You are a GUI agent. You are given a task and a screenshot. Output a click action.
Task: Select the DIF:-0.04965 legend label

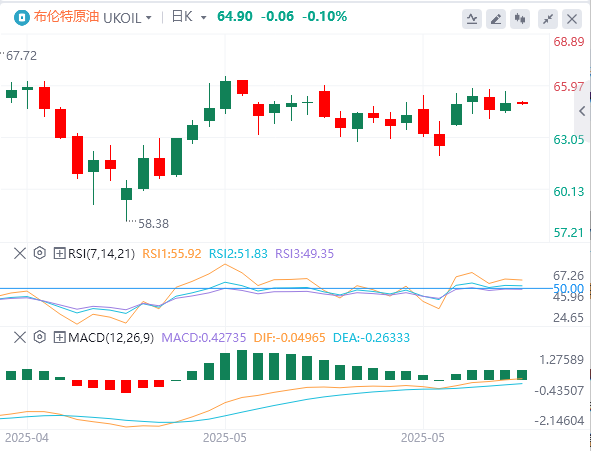(289, 338)
